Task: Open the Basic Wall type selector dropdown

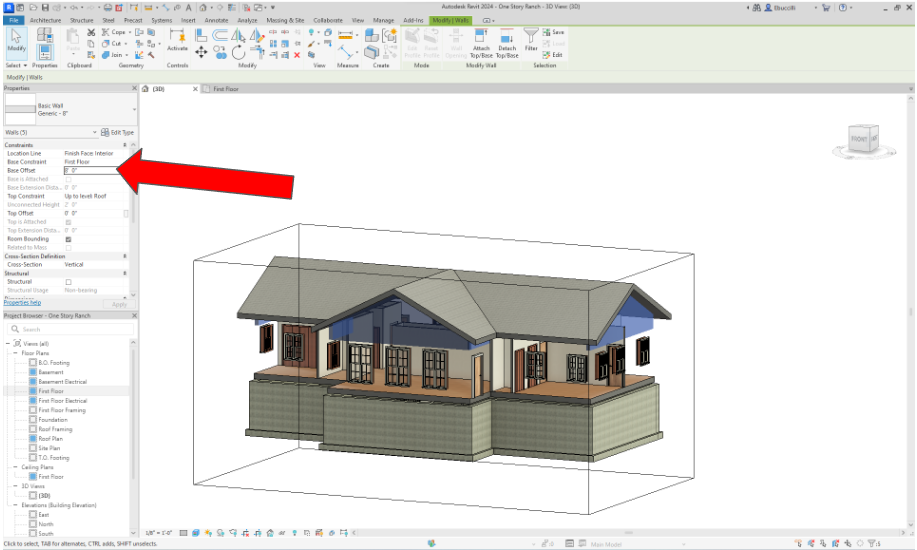Action: tap(135, 109)
